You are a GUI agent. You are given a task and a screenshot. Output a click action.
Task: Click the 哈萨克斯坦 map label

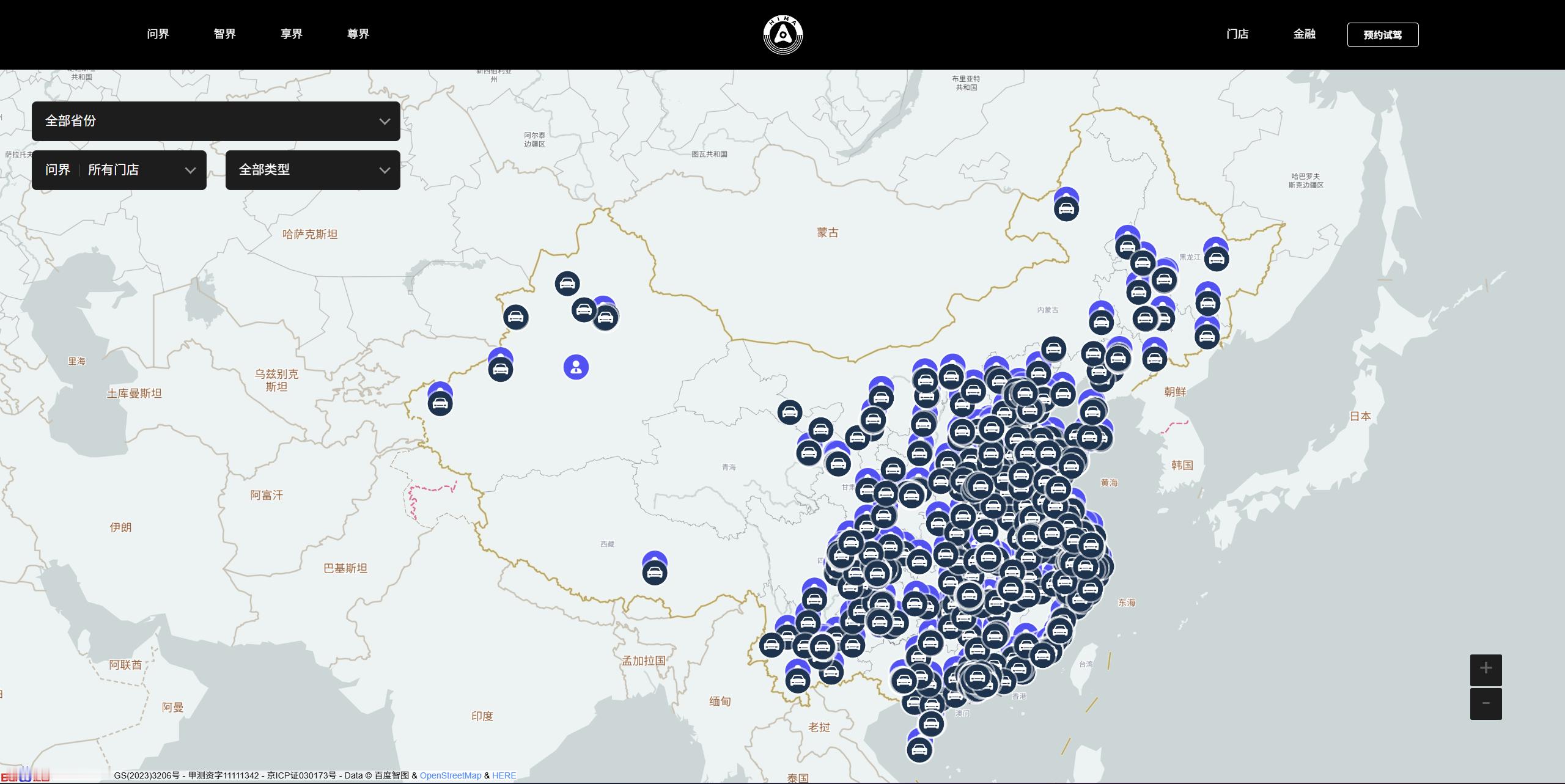click(x=310, y=234)
